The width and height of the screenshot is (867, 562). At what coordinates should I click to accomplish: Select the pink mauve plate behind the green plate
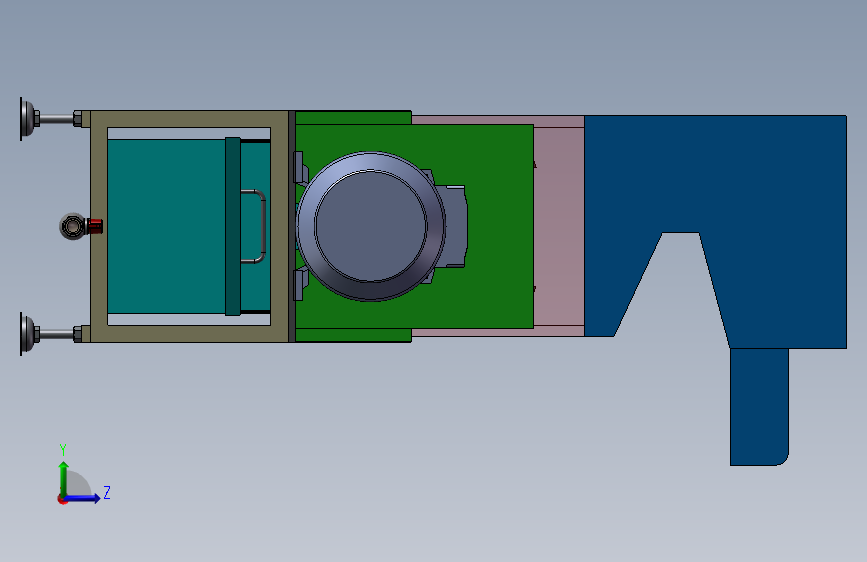tap(558, 227)
